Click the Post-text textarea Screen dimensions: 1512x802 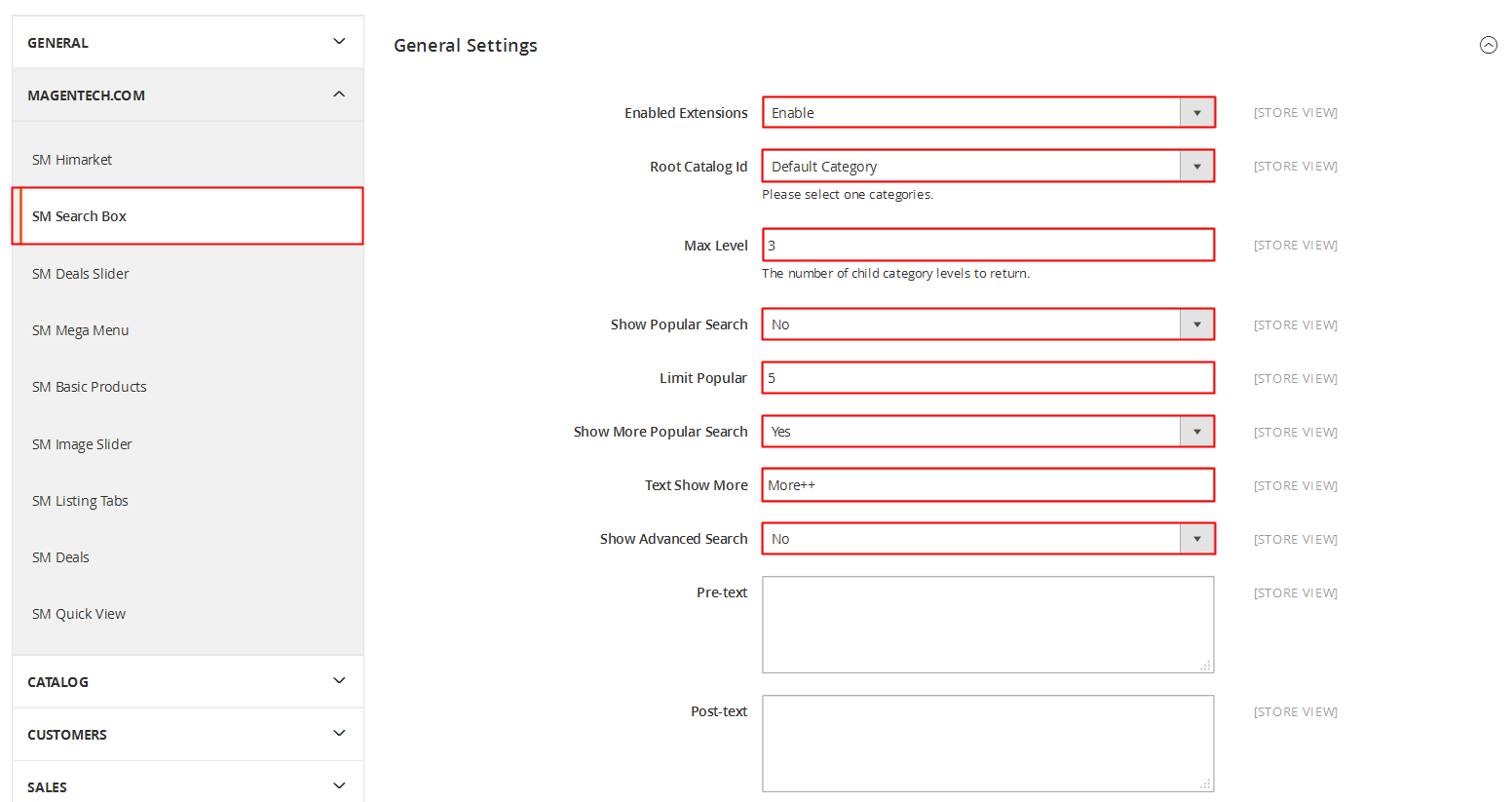click(x=988, y=744)
